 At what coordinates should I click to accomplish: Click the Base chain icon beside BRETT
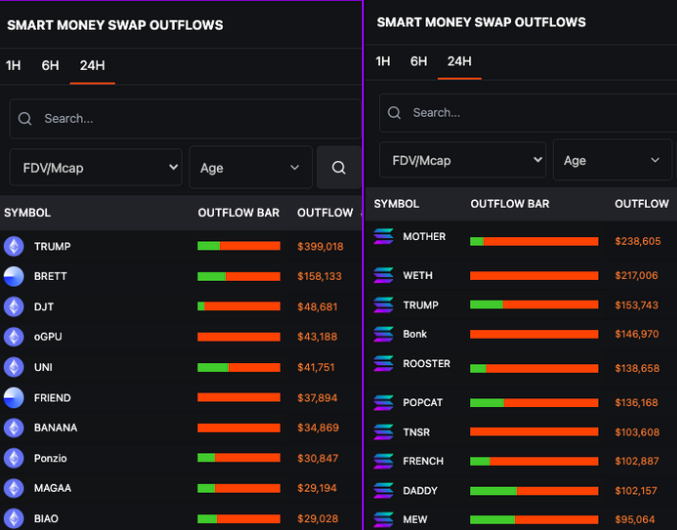(14, 277)
